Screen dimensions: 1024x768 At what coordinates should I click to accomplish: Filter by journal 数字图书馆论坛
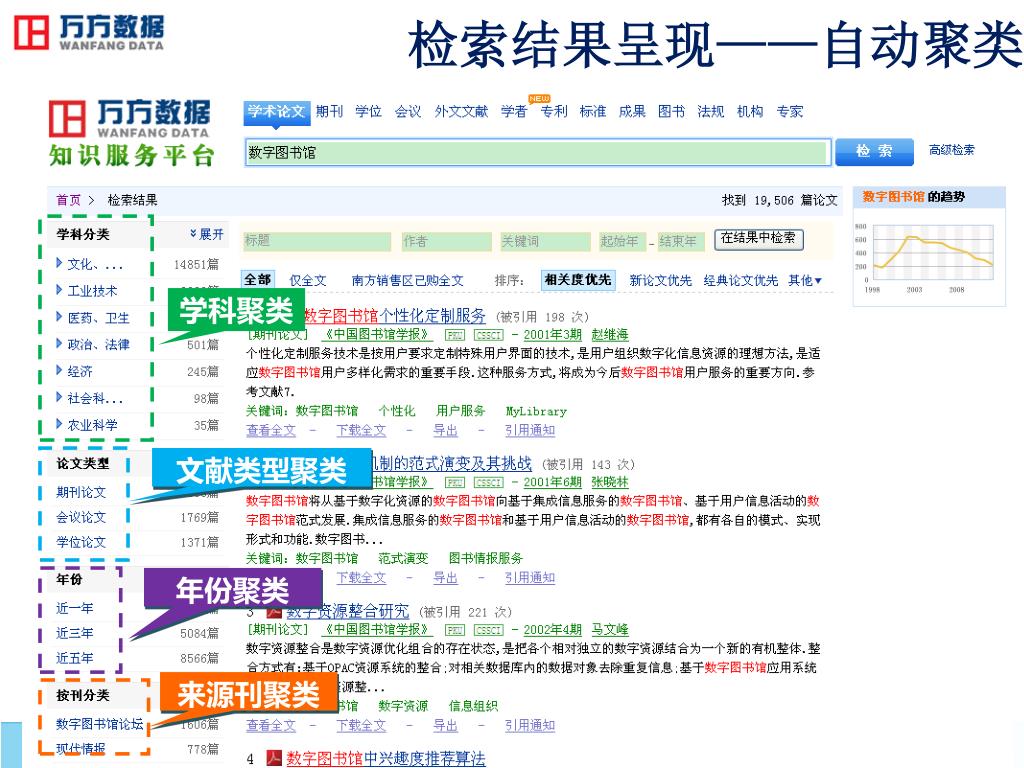pyautogui.click(x=99, y=724)
